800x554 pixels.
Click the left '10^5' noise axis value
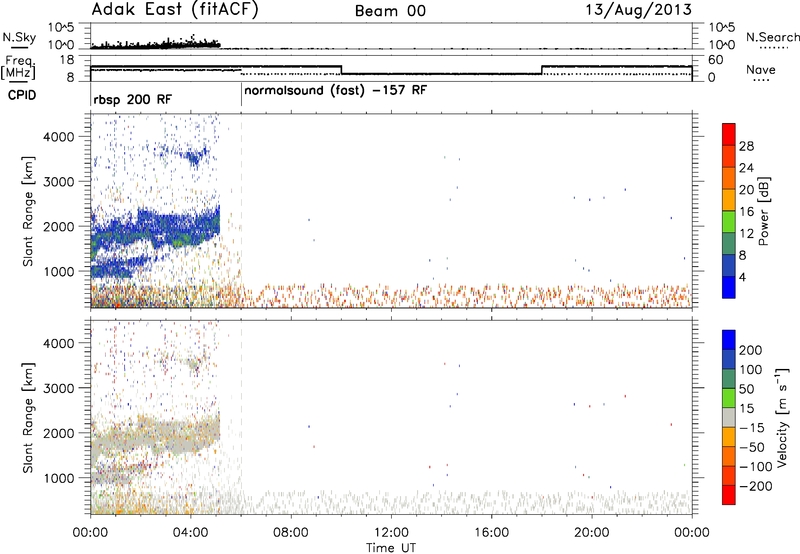click(x=61, y=28)
